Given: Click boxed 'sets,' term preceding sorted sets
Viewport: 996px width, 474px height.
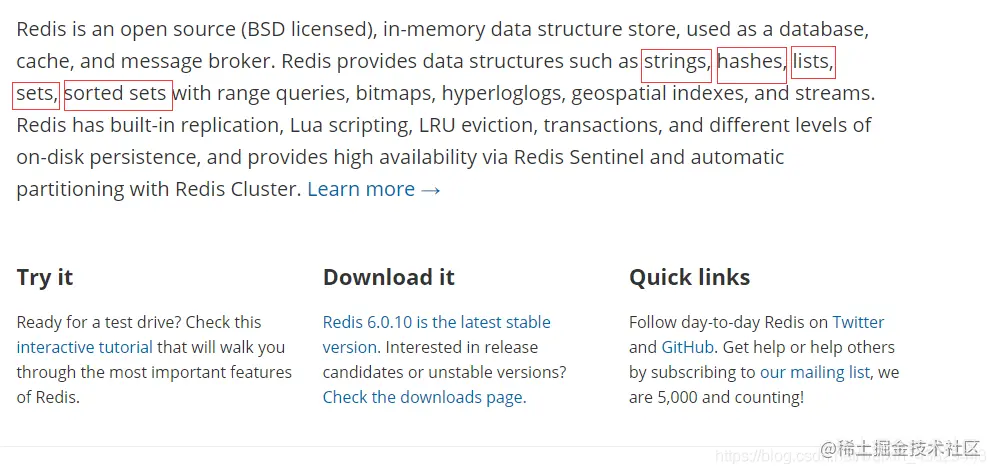Looking at the screenshot, I should click(x=36, y=95).
